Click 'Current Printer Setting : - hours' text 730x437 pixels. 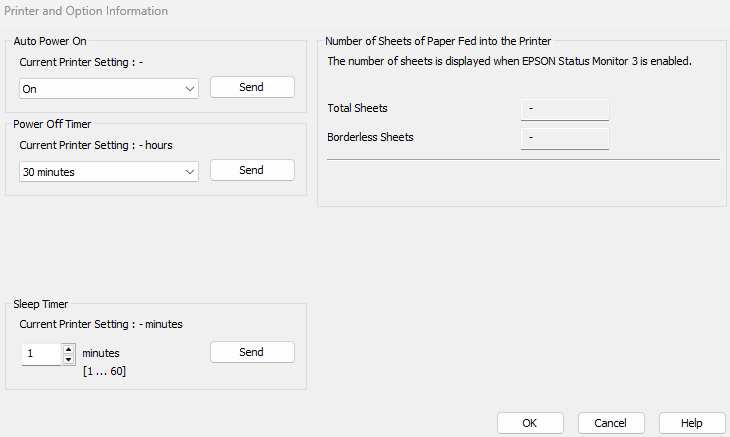point(96,145)
